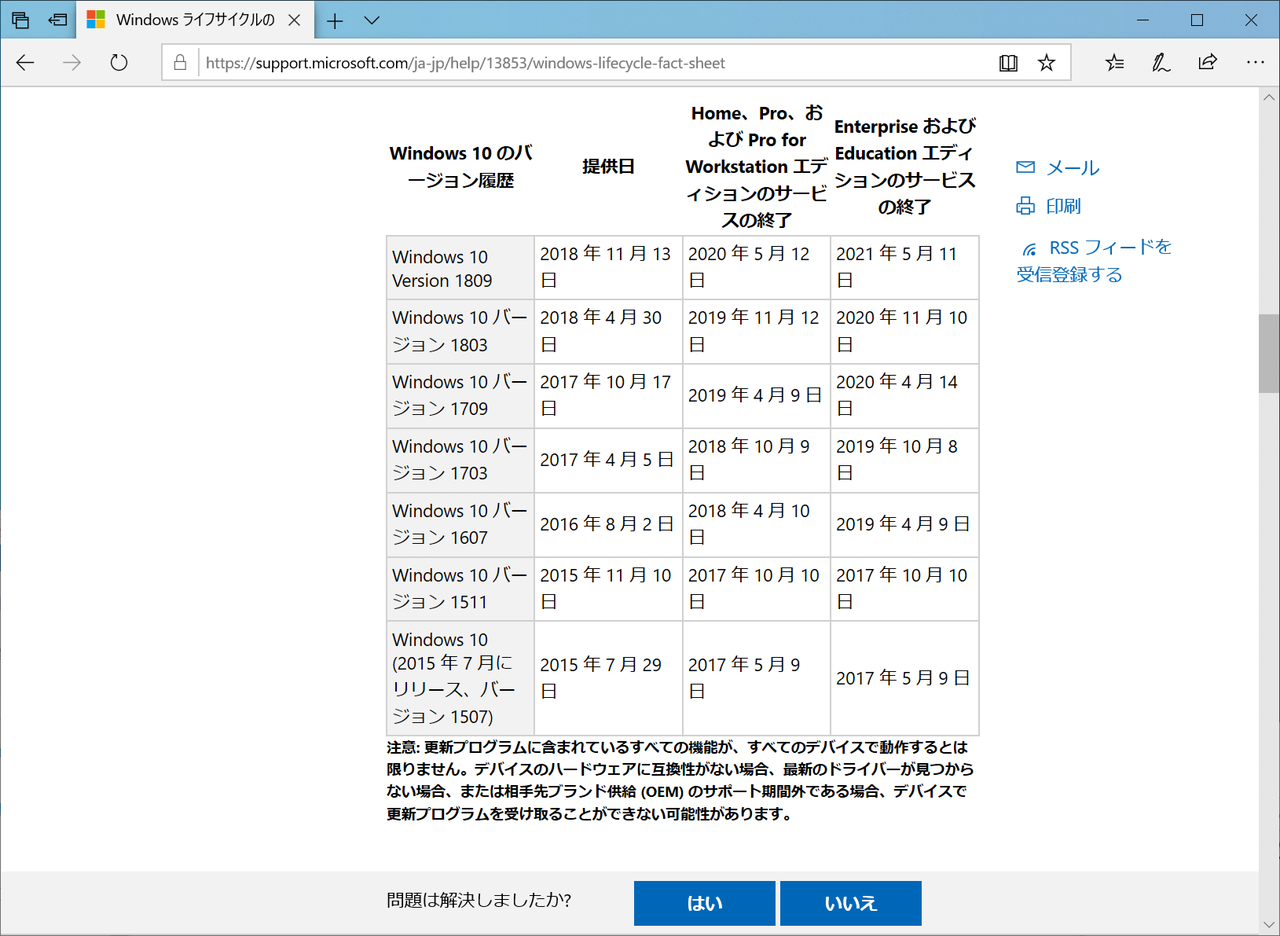This screenshot has width=1280, height=936.
Task: Click the 2020 年 4 月 14 日 cell
Action: (x=904, y=395)
